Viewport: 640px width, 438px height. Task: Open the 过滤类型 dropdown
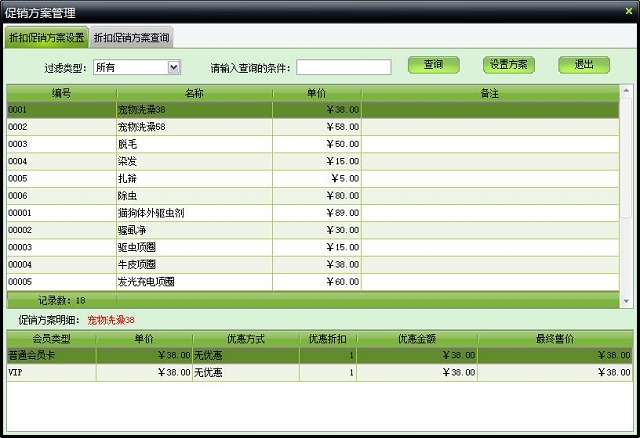(x=174, y=67)
